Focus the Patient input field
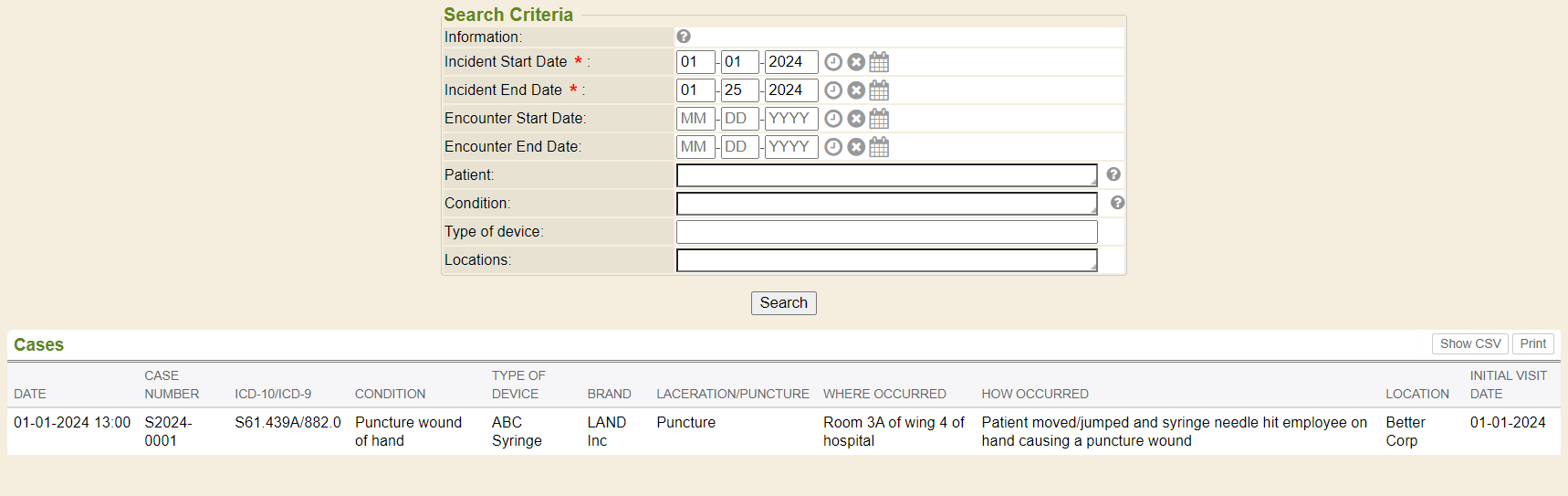This screenshot has height=496, width=1568. [885, 175]
